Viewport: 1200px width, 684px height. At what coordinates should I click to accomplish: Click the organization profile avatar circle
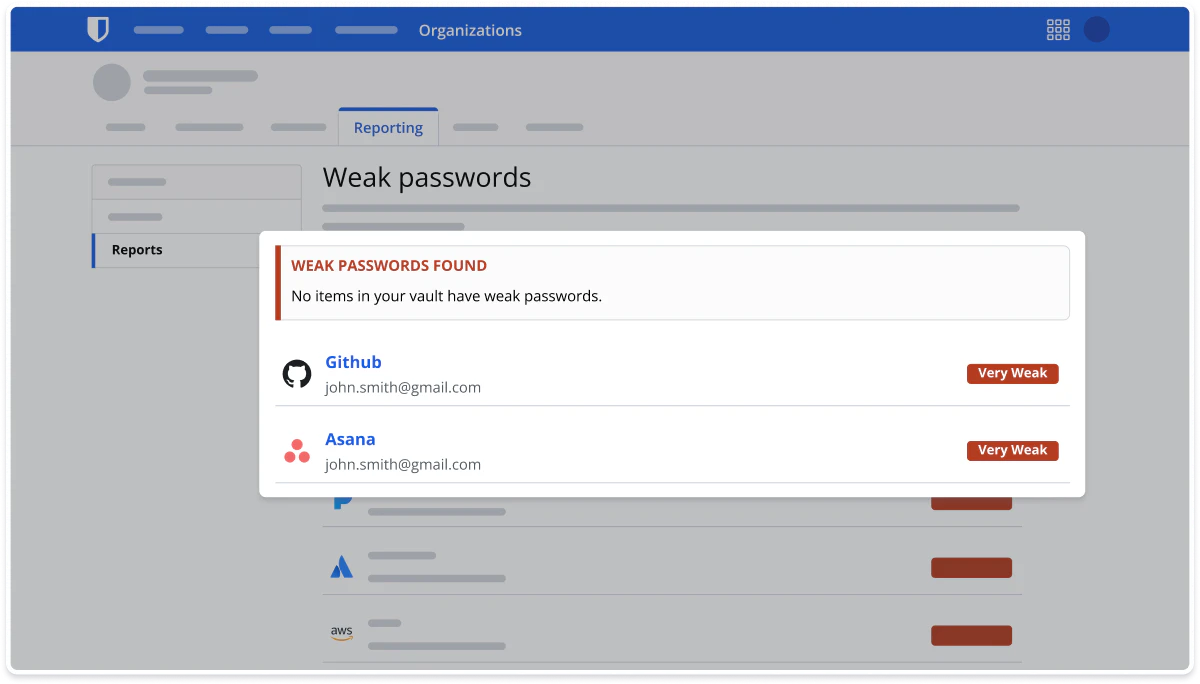click(112, 82)
